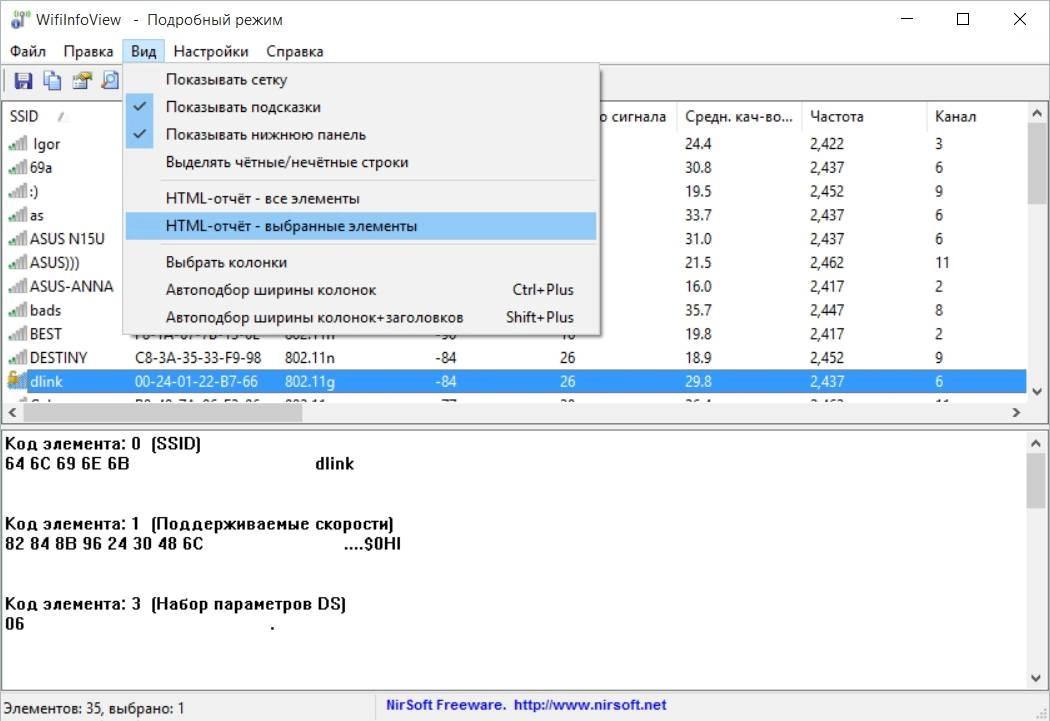Image resolution: width=1050 pixels, height=721 pixels.
Task: Select Автоподбор ширины колонок+заголовков entry
Action: click(361, 317)
